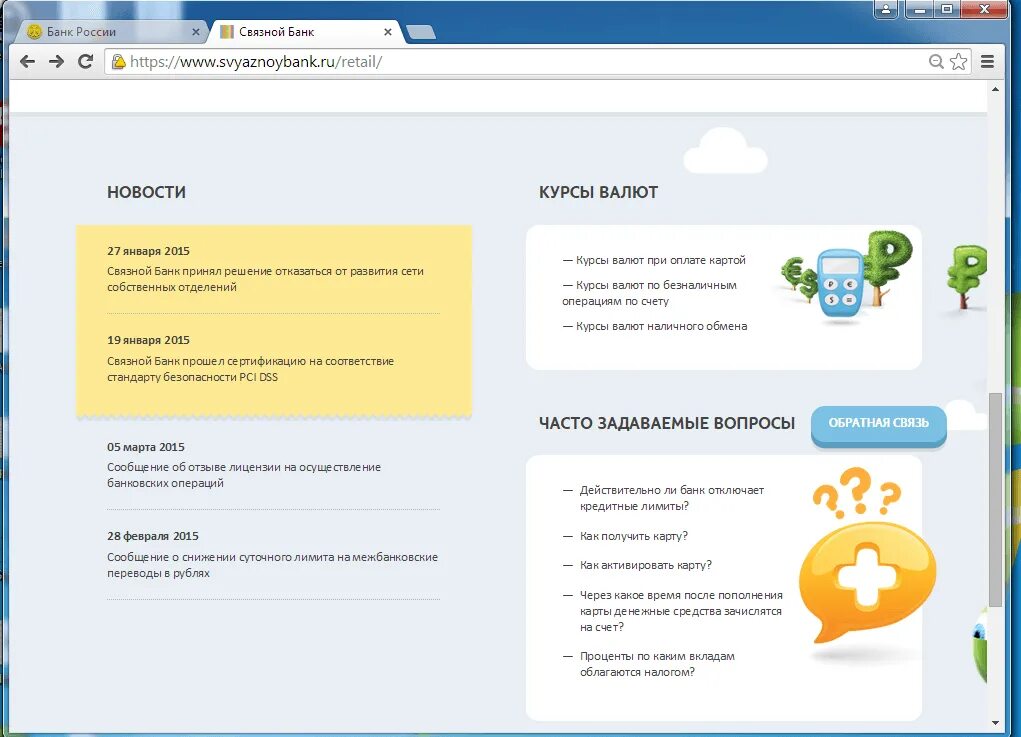
Task: Maximize the Chrome window
Action: [947, 9]
